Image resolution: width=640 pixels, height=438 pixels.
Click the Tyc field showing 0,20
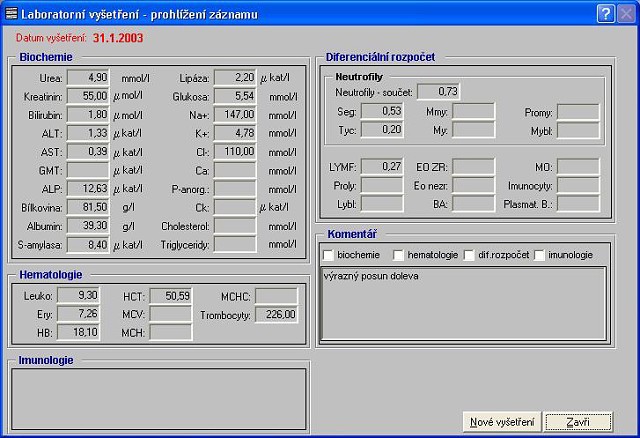[382, 130]
